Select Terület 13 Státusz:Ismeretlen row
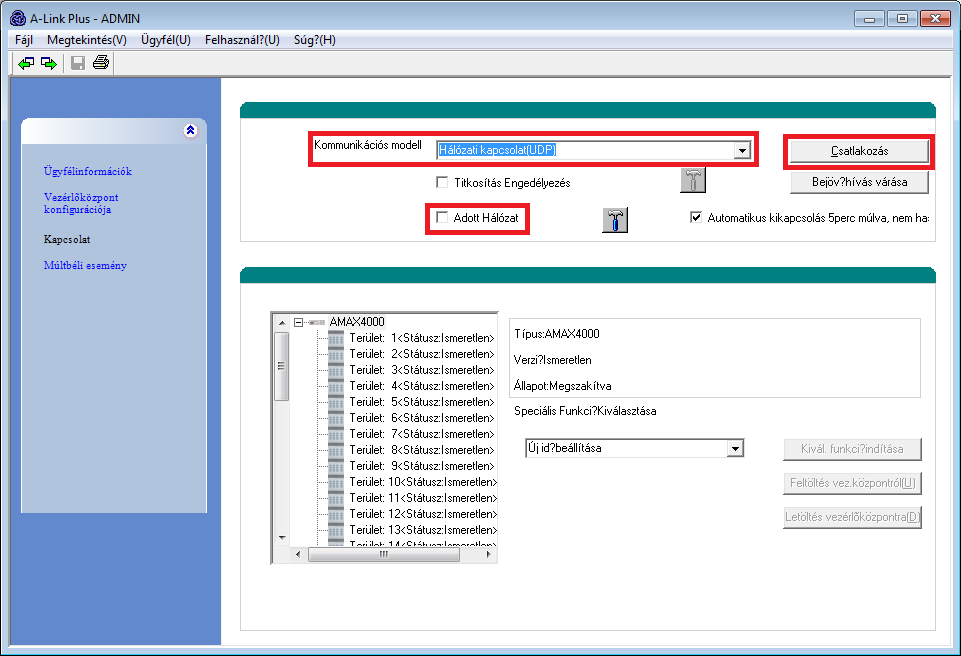 (423, 530)
